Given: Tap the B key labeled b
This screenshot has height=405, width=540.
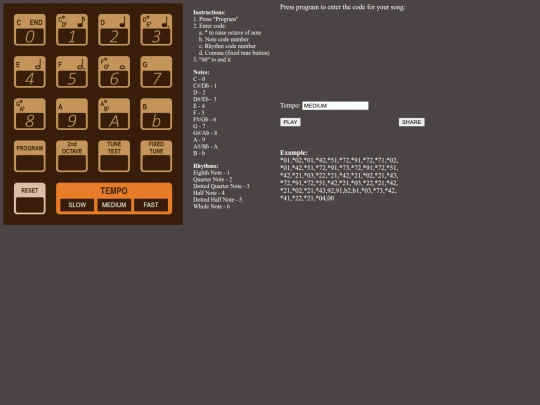Looking at the screenshot, I should pos(156,114).
